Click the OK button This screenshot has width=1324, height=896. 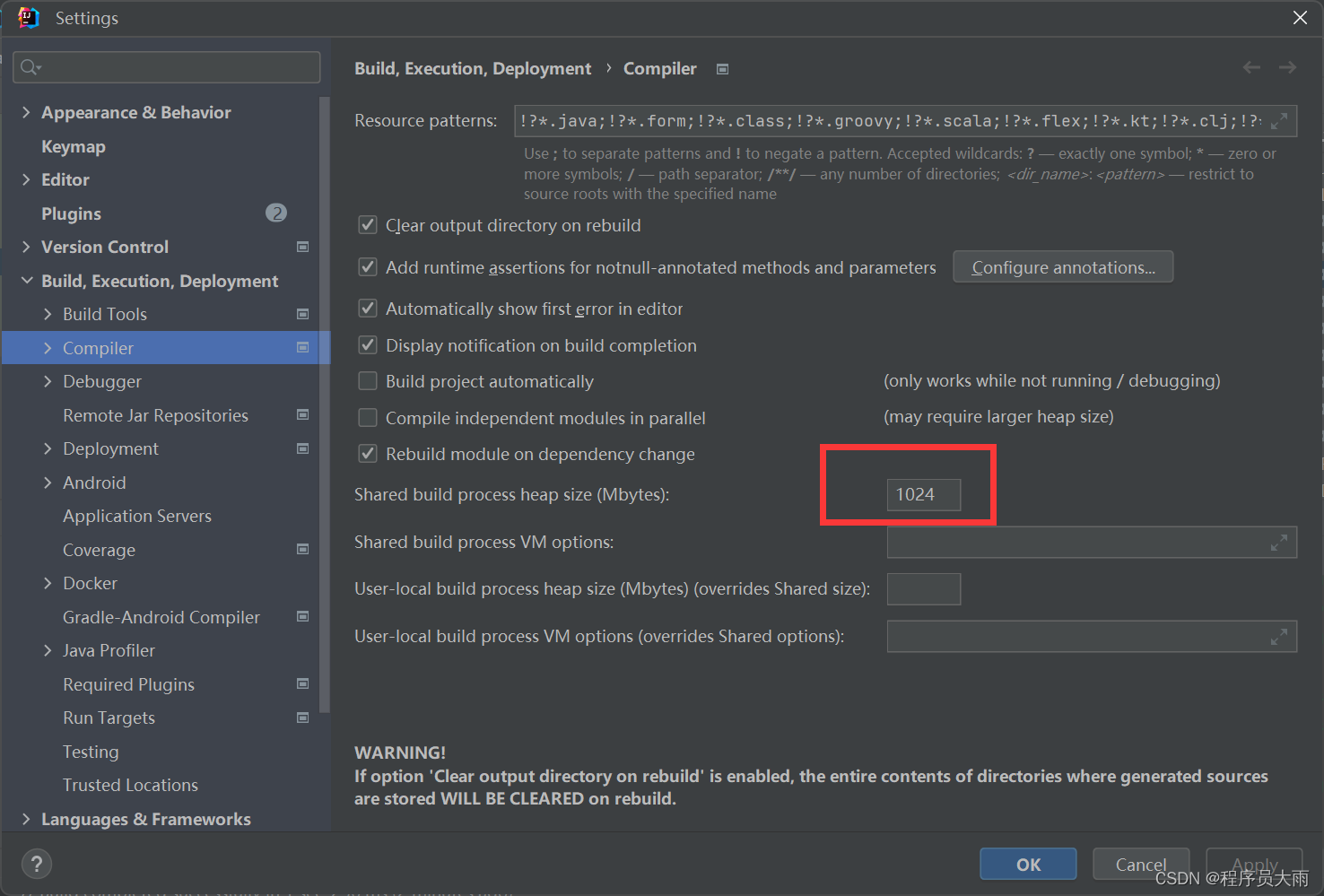click(1028, 864)
